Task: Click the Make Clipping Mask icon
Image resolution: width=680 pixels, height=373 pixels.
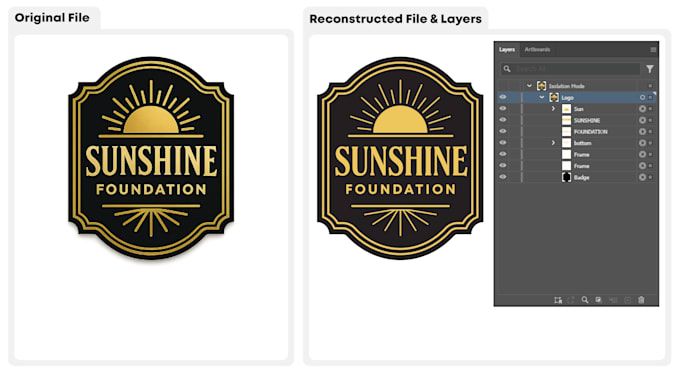Action: [x=598, y=300]
